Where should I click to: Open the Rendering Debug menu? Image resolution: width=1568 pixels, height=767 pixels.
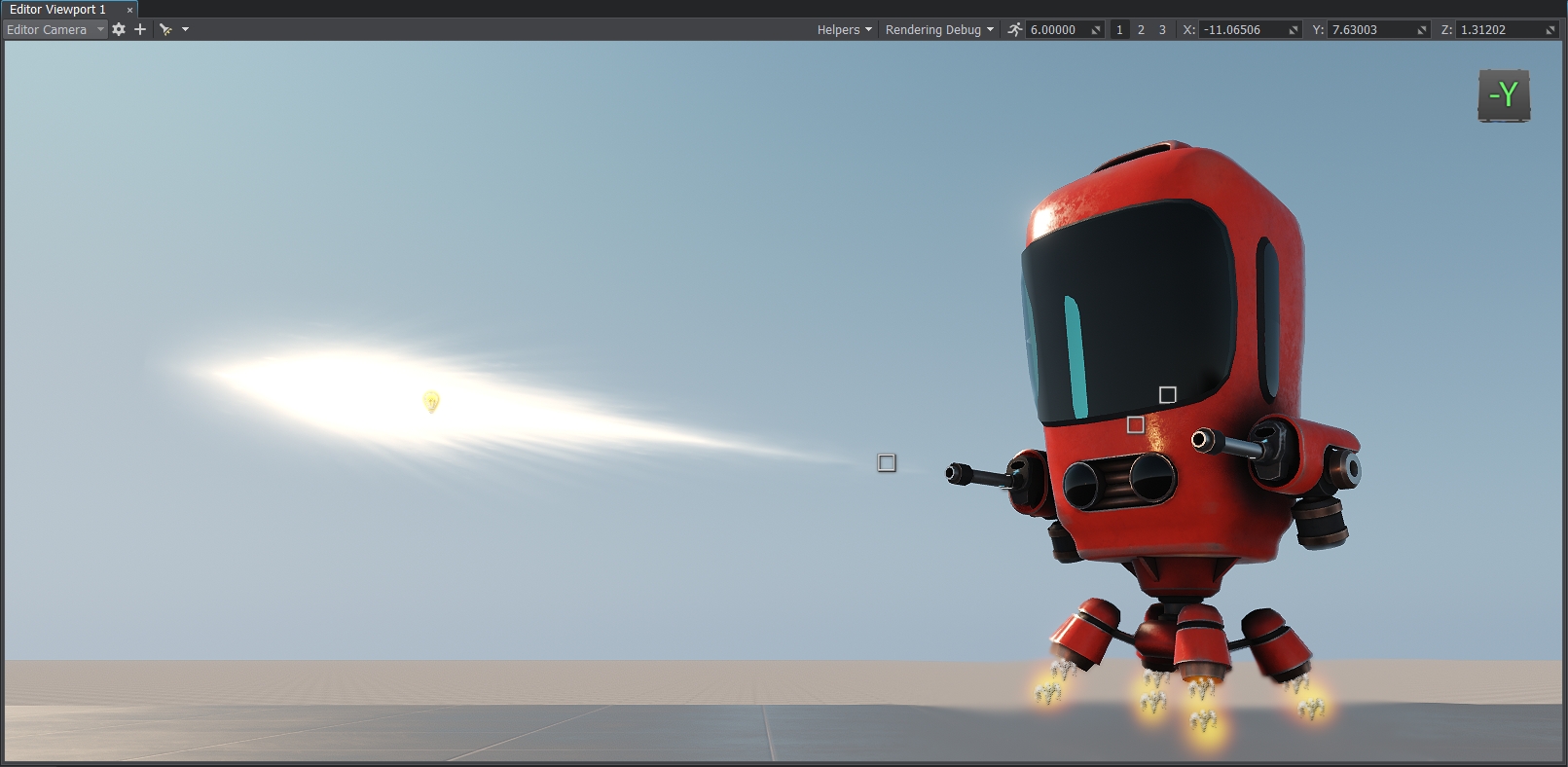(x=939, y=29)
